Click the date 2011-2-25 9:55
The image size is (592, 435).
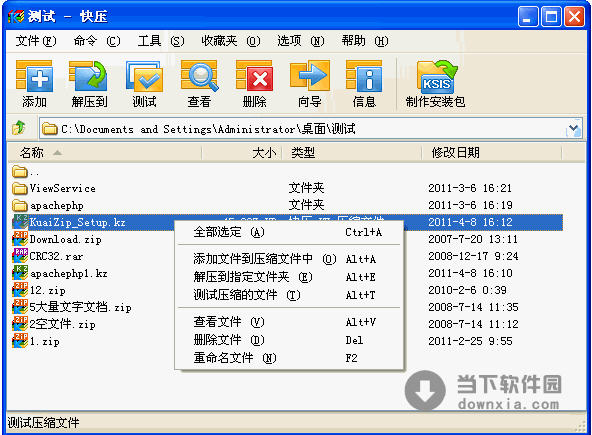tap(470, 341)
